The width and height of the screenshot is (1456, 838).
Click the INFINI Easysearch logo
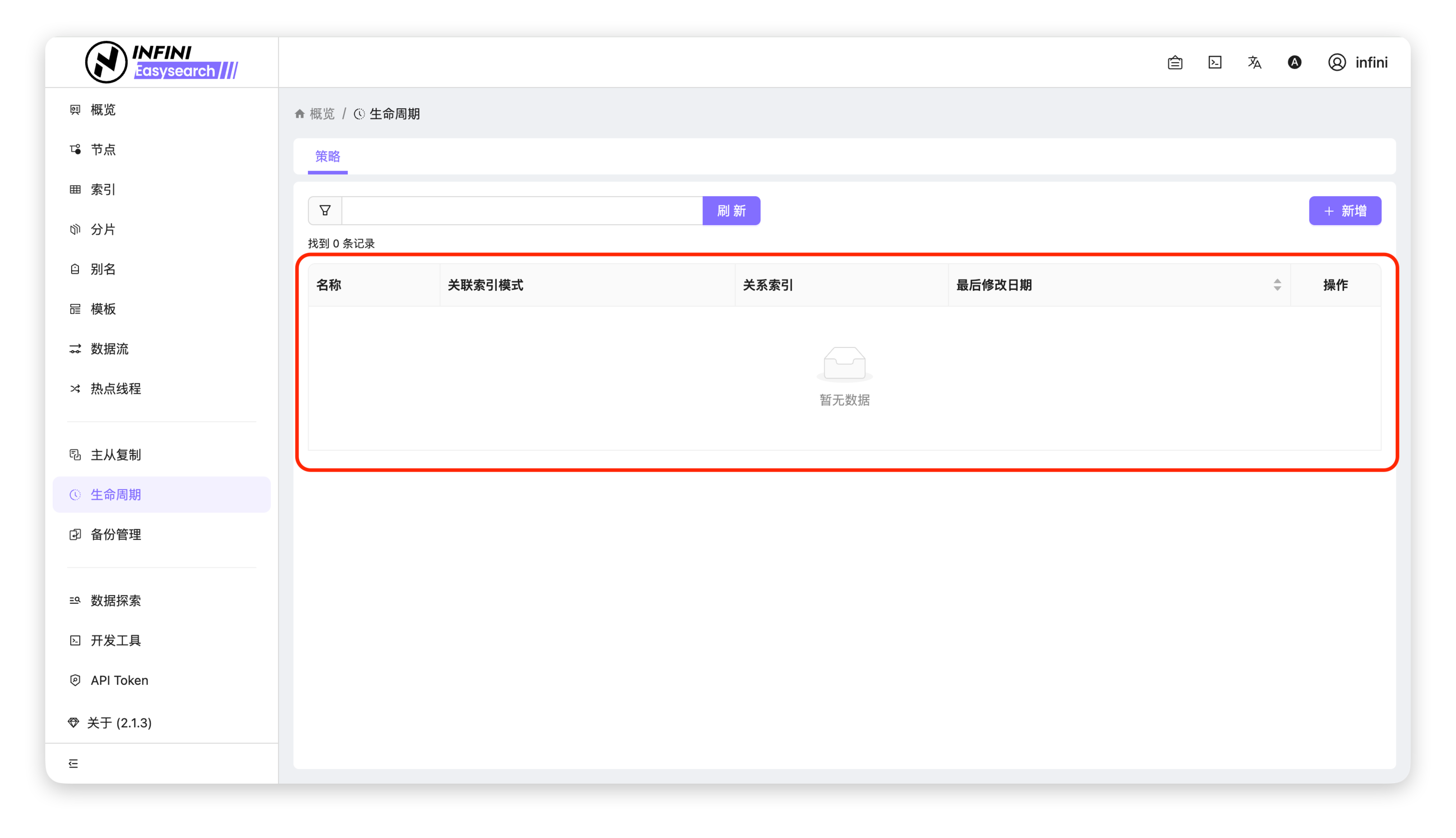tap(162, 62)
